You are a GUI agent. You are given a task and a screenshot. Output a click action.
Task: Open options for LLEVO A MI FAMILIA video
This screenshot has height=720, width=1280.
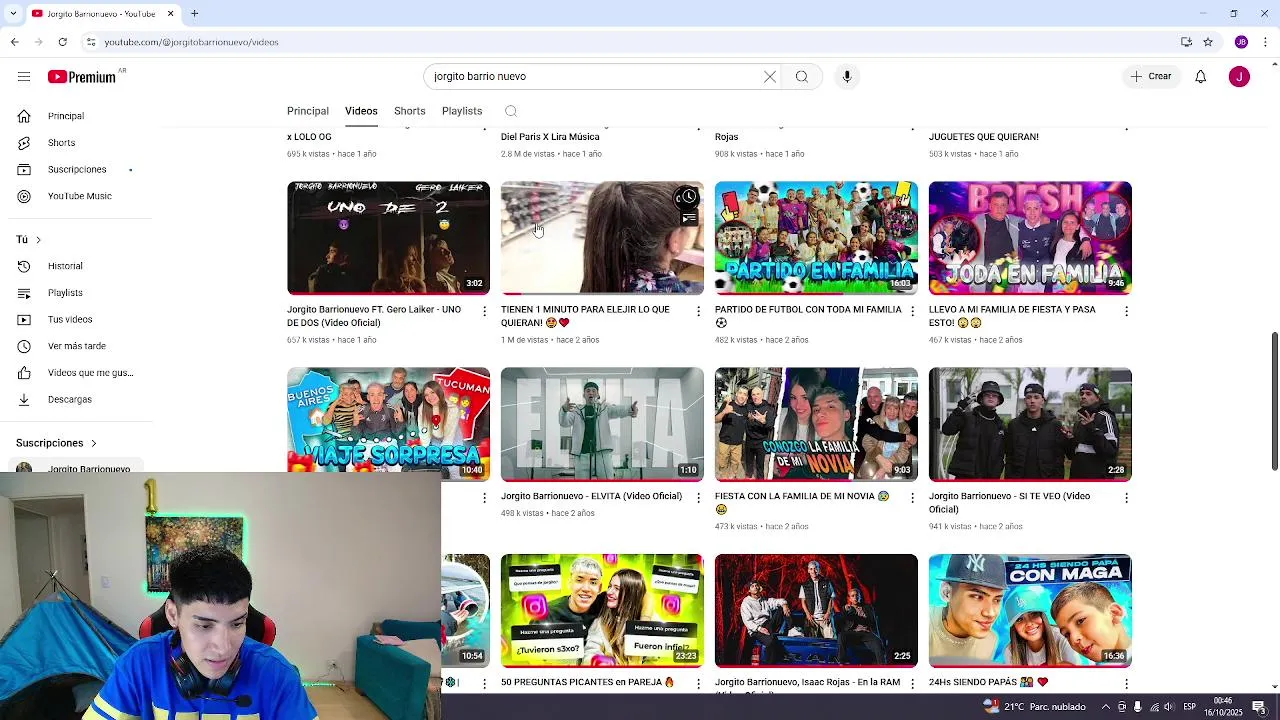pos(1126,311)
